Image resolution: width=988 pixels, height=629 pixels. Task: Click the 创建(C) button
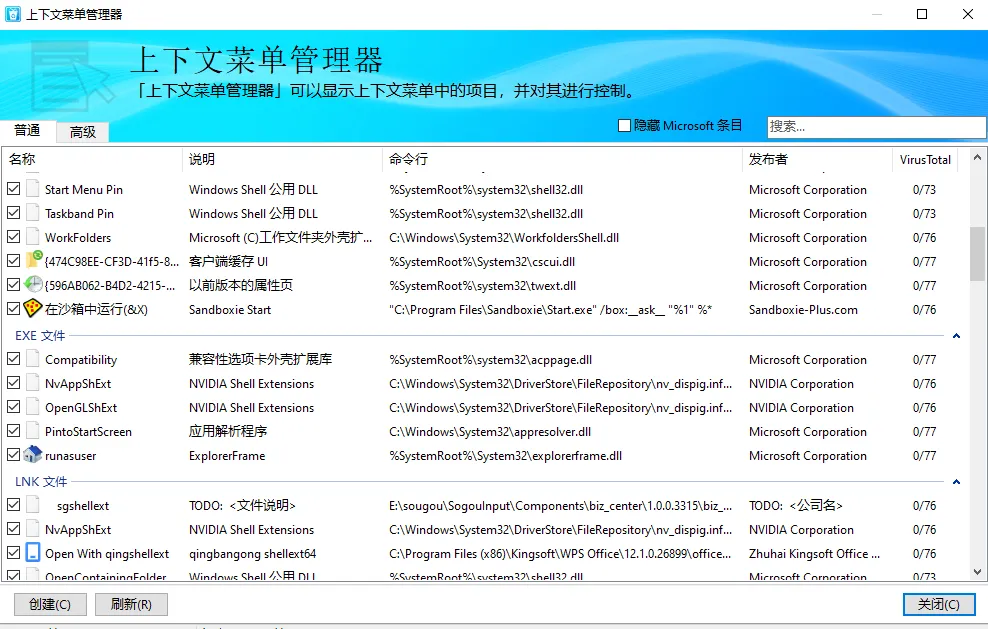(x=50, y=604)
